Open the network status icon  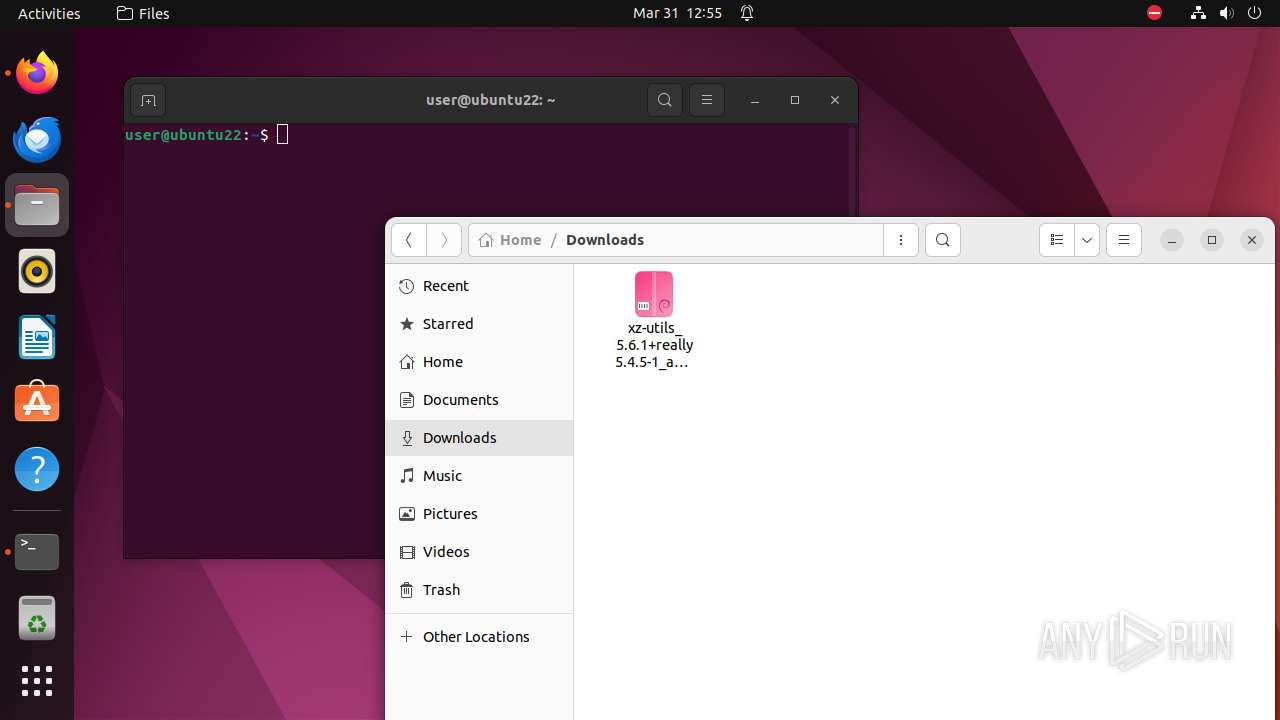[x=1198, y=13]
